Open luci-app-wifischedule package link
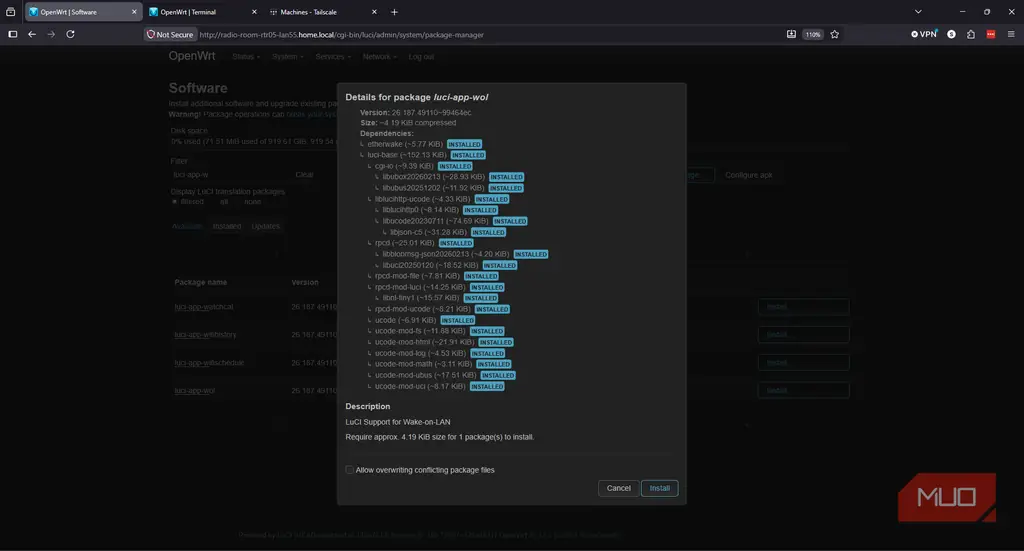 click(x=209, y=363)
